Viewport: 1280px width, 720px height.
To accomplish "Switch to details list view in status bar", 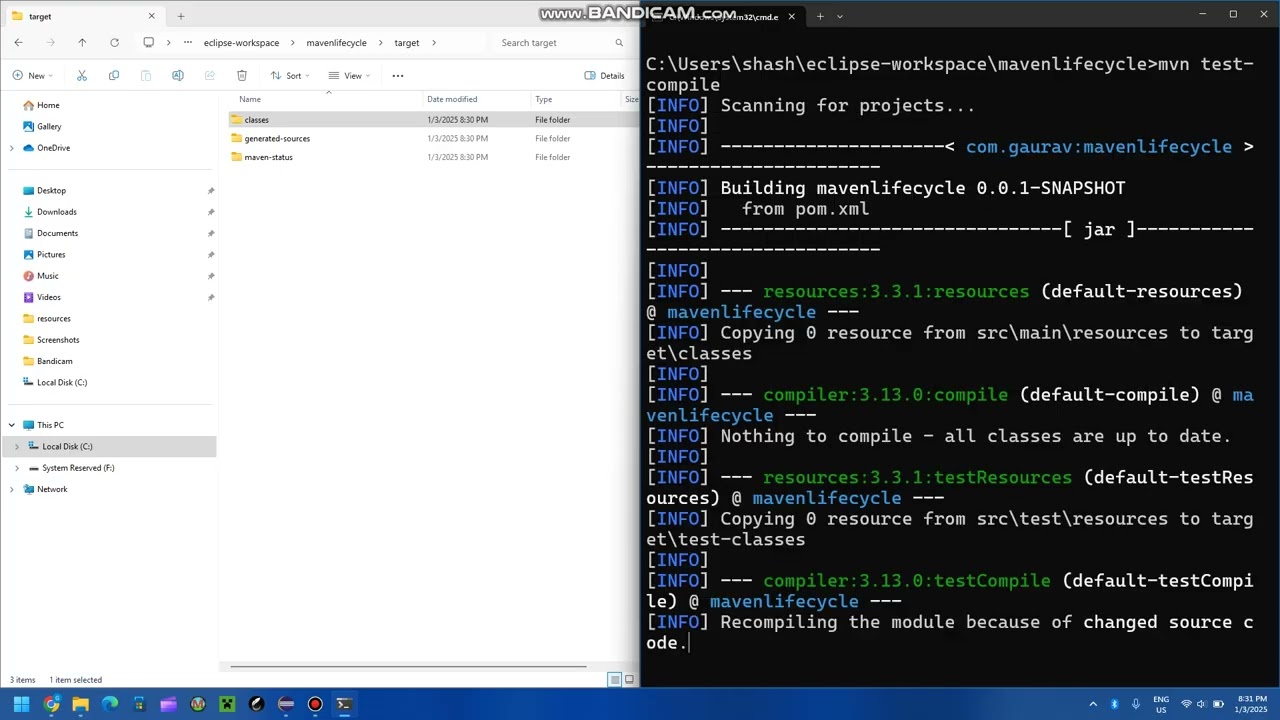I will [615, 680].
